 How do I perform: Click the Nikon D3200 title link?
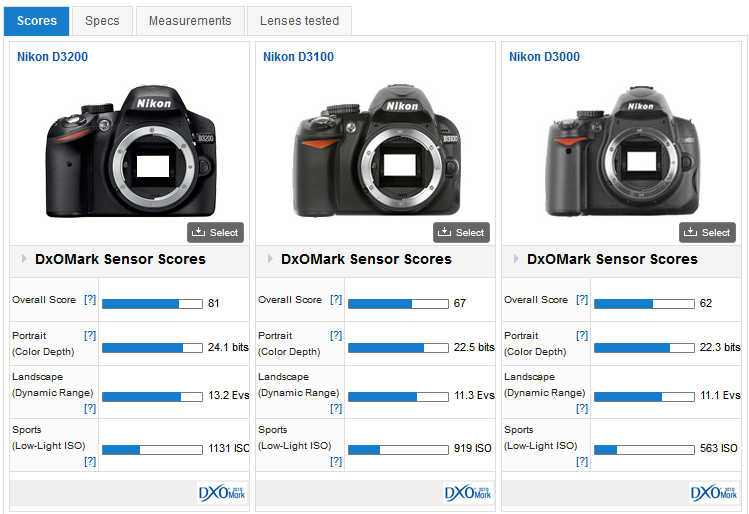tap(52, 57)
